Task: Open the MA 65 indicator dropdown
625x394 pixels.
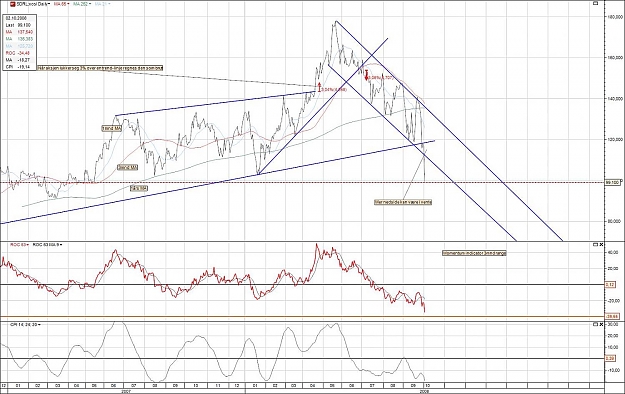Action: pos(61,4)
